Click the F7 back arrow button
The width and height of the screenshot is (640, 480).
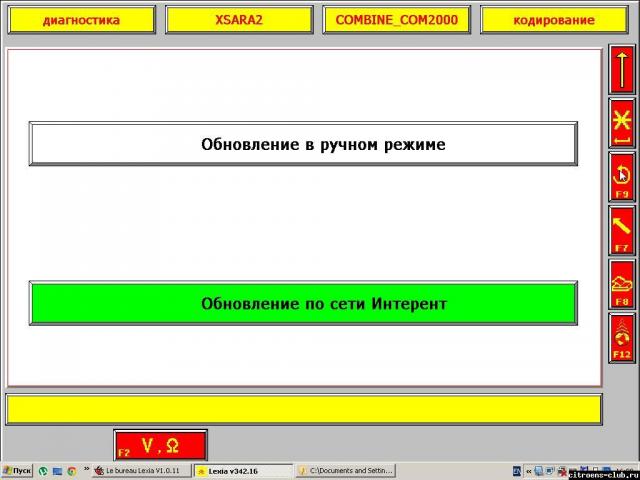click(622, 231)
